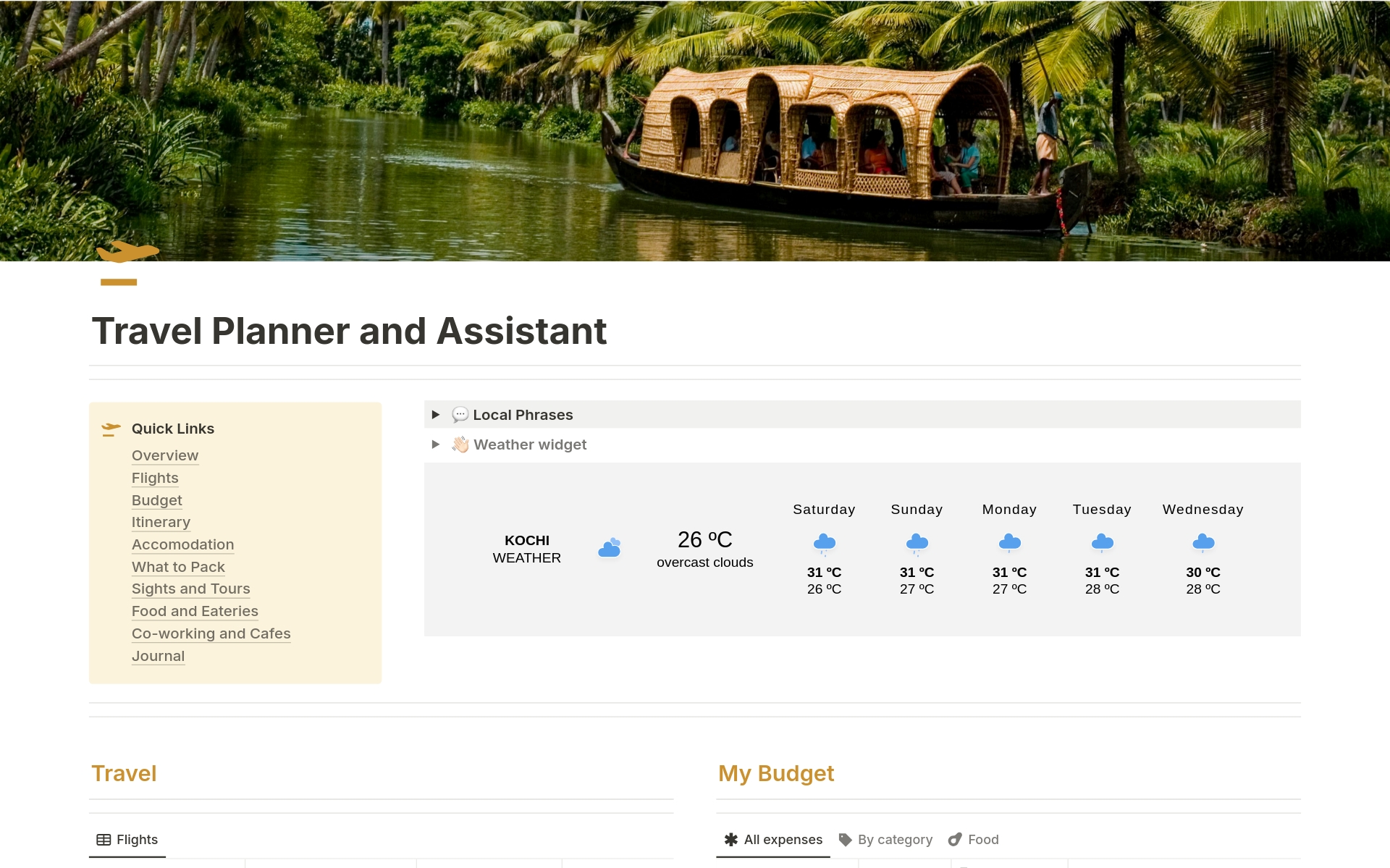
Task: Click the waving hand icon by Weather widget
Action: point(460,444)
